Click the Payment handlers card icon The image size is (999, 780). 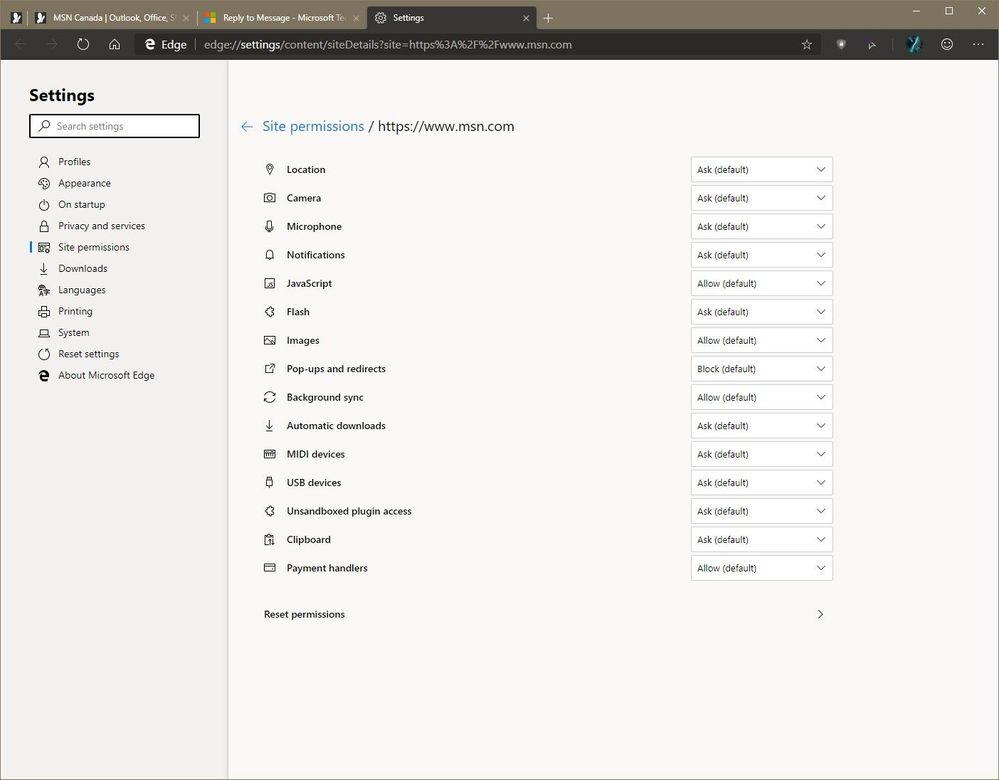270,568
